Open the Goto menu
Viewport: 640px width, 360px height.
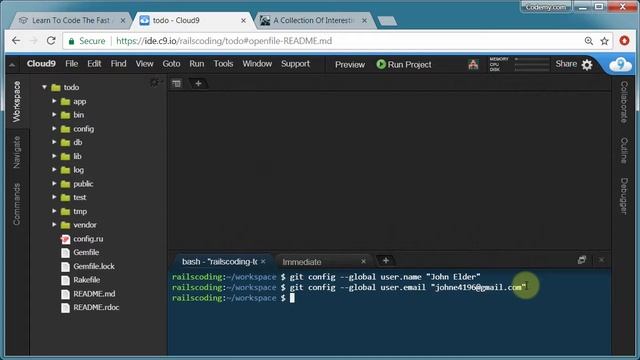point(171,64)
